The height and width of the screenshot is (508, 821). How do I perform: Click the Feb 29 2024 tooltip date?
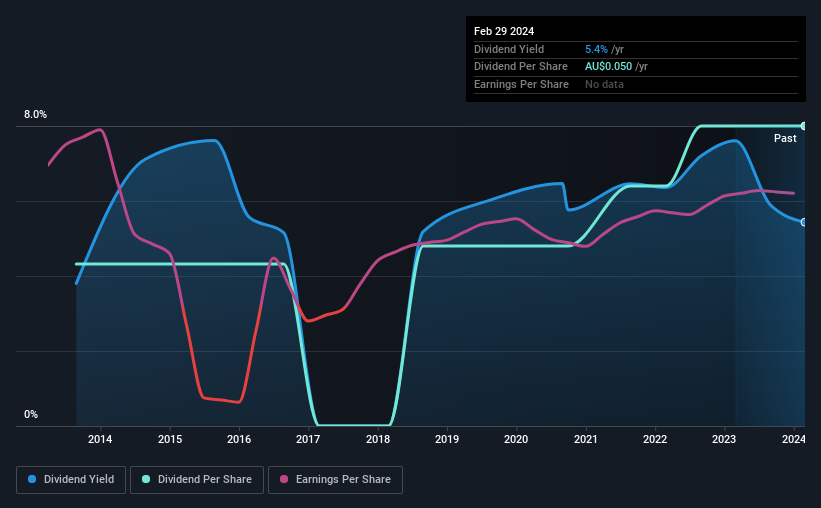click(x=504, y=31)
